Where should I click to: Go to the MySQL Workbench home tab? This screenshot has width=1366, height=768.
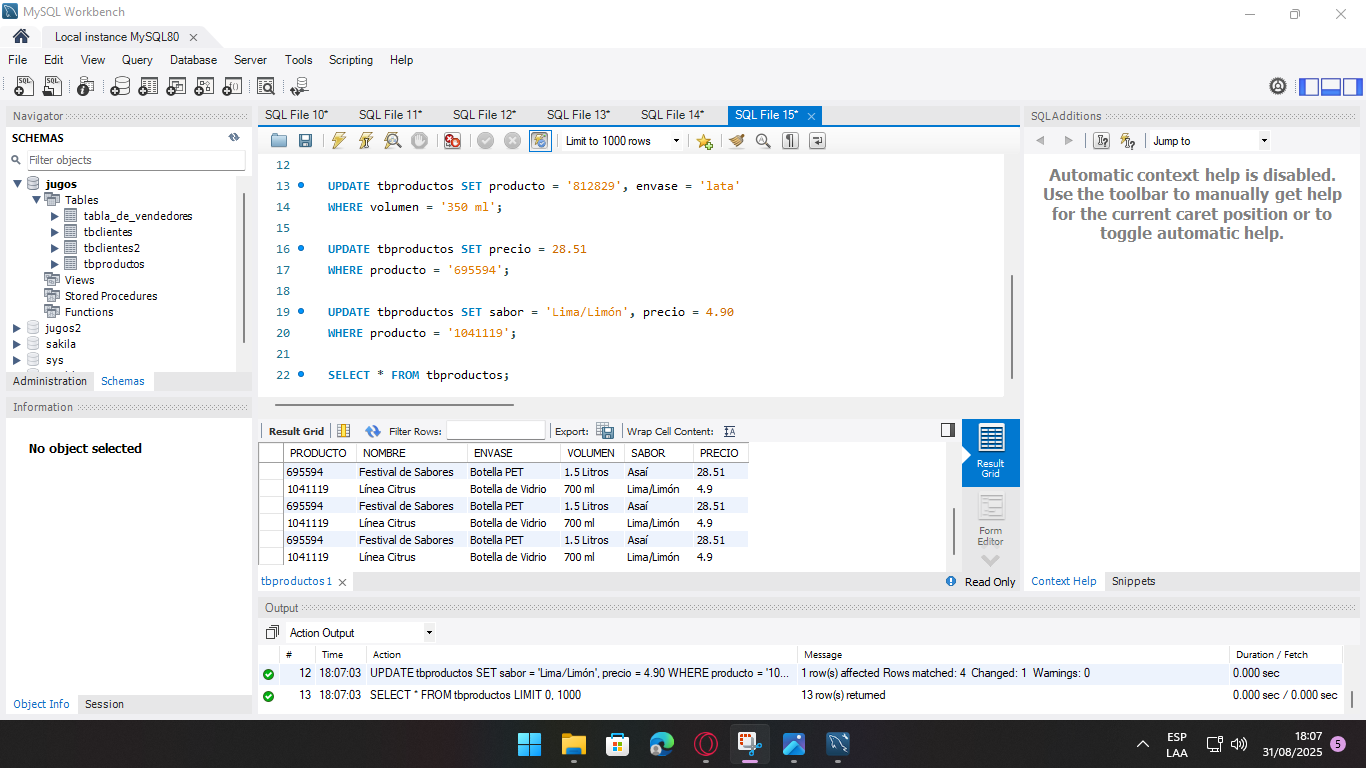tap(21, 36)
